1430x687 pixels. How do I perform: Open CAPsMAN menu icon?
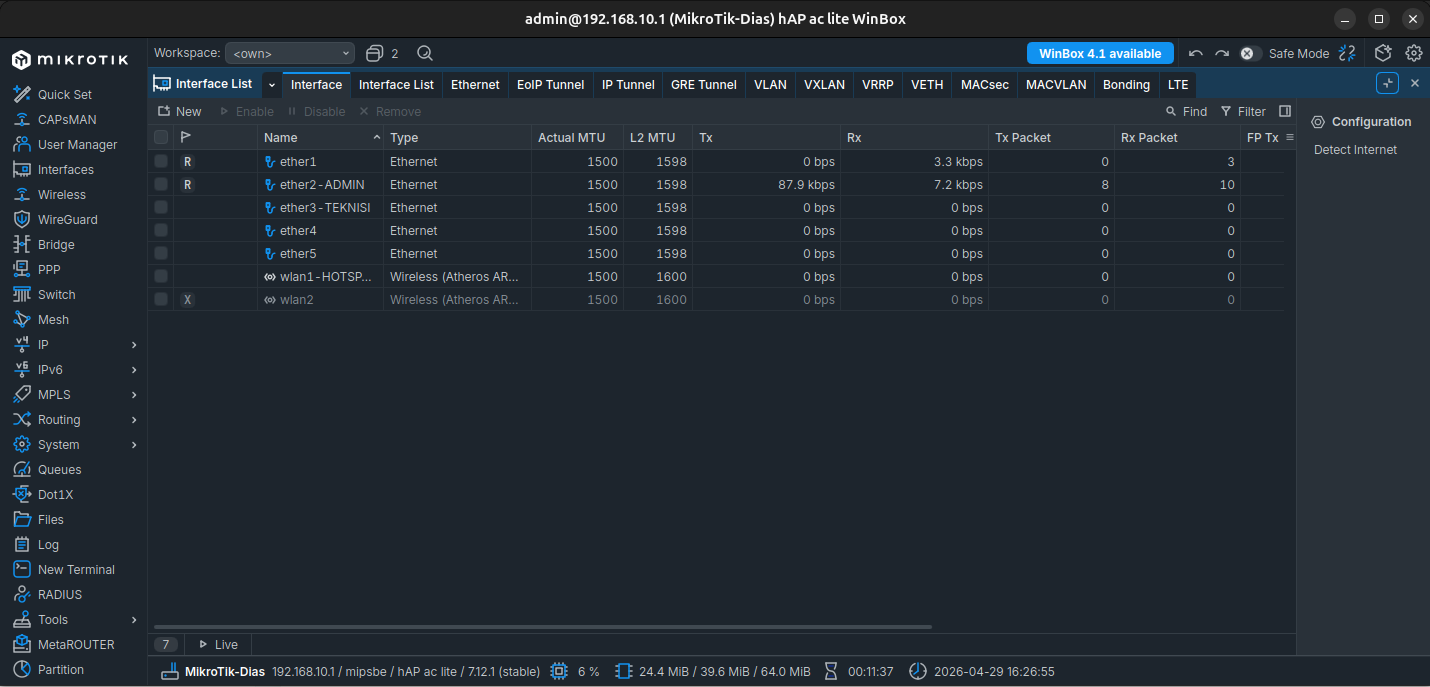pos(22,119)
